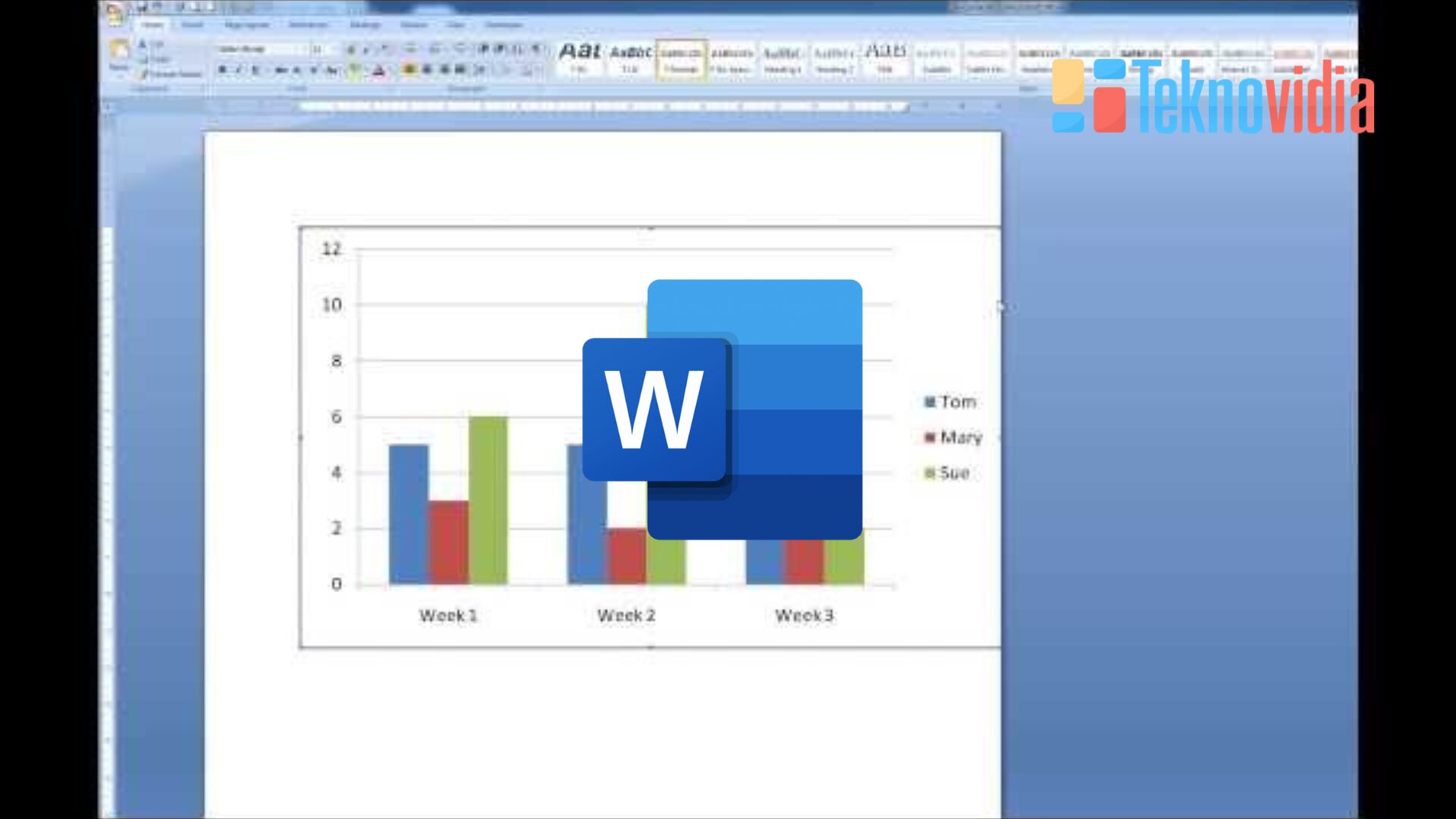Select the Sue legend entry
This screenshot has height=819, width=1456.
point(947,473)
